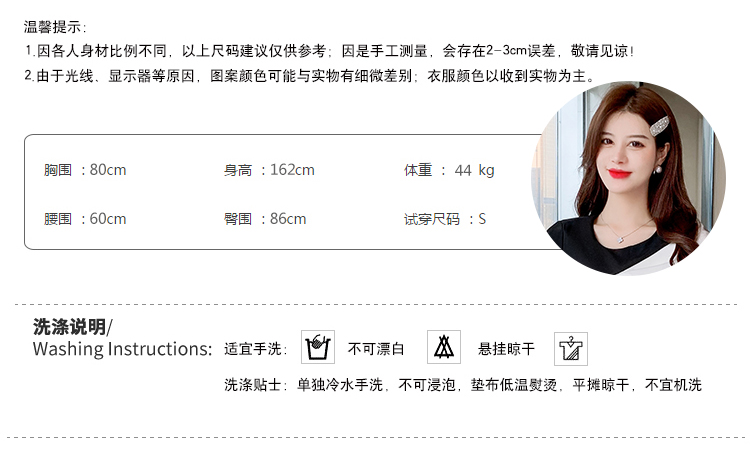The width and height of the screenshot is (750, 467).
Task: Click the hang dry shirt icon
Action: click(571, 349)
